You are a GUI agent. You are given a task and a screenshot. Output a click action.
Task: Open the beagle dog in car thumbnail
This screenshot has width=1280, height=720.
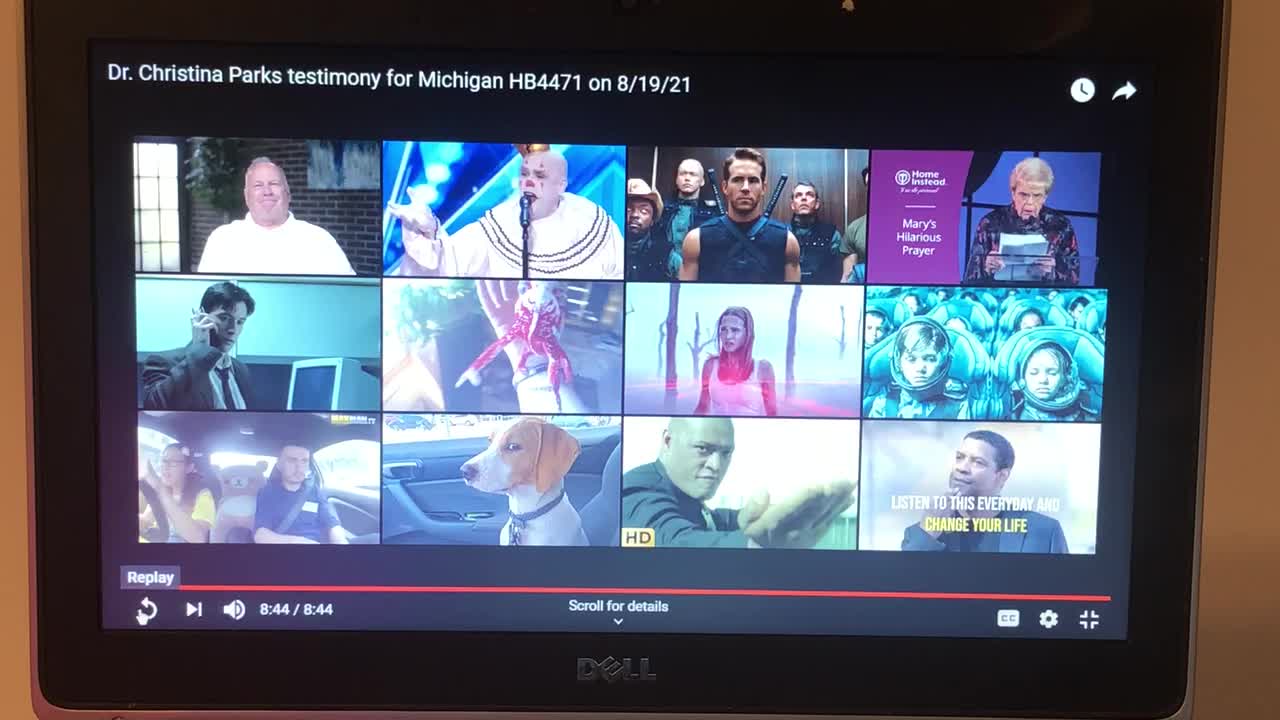click(x=501, y=481)
